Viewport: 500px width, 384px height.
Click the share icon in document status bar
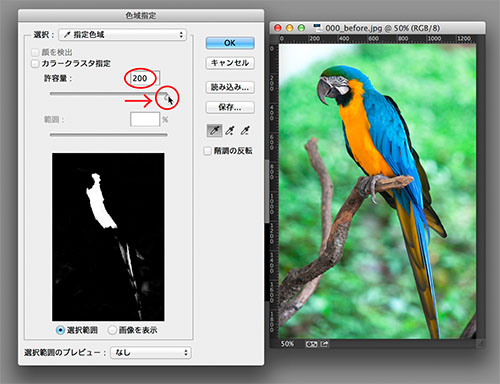[x=324, y=344]
